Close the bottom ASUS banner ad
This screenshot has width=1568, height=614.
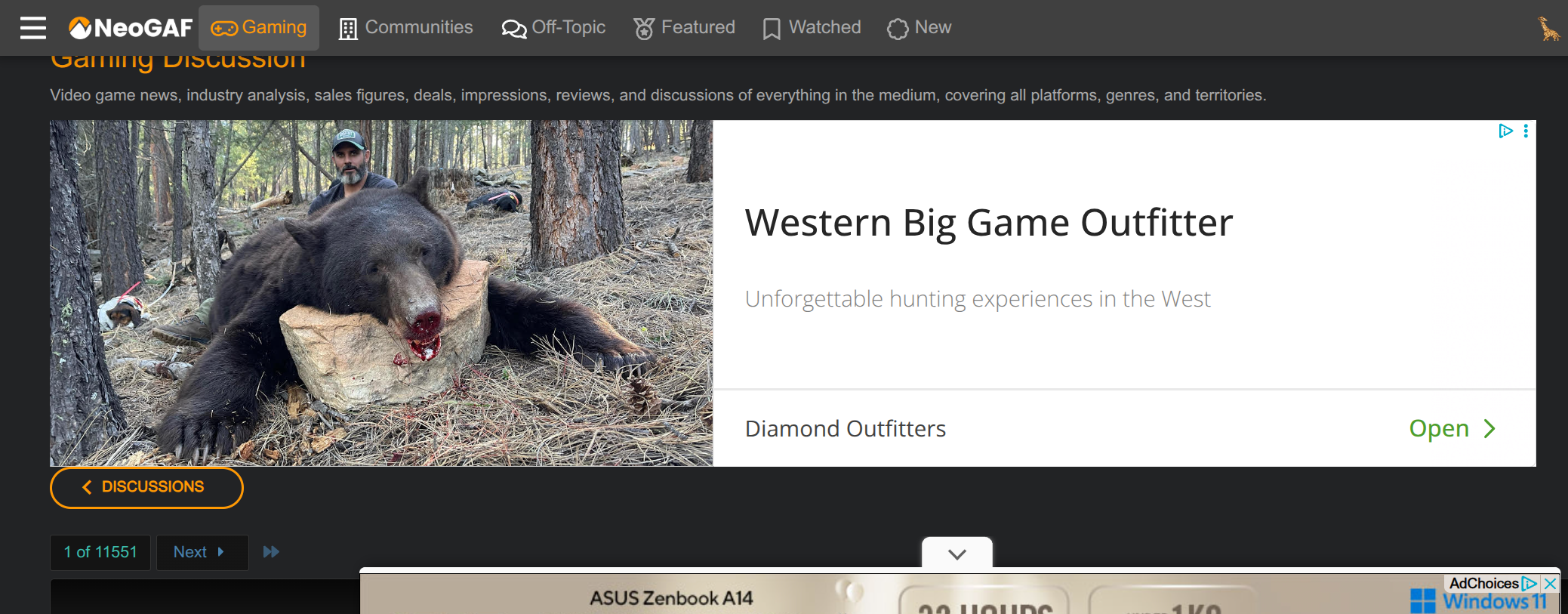tap(1551, 583)
